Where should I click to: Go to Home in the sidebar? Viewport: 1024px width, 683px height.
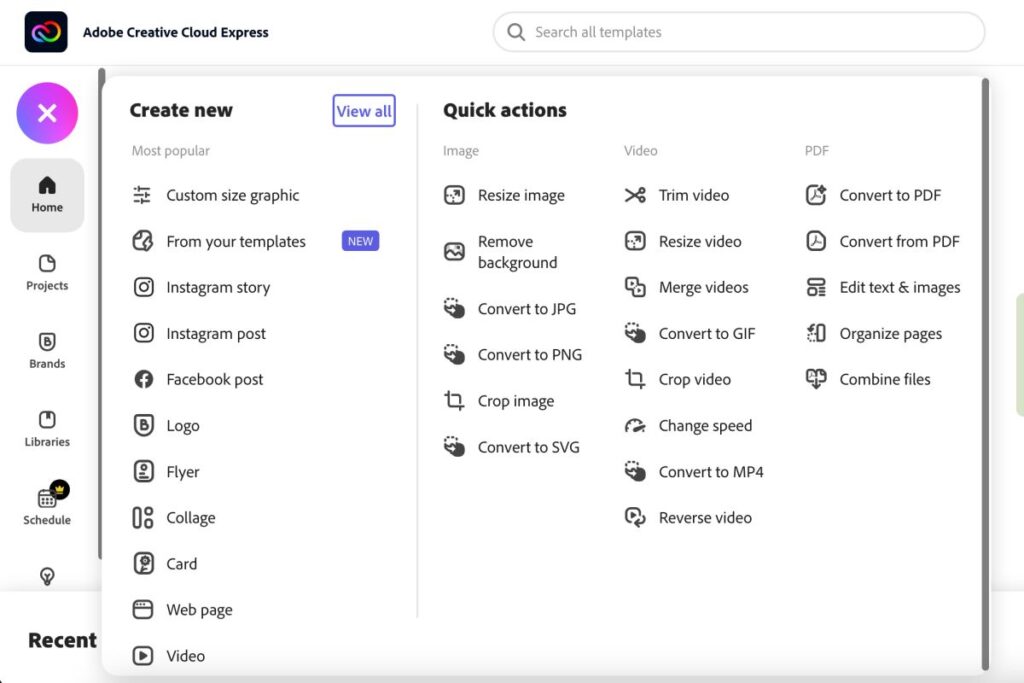click(47, 195)
